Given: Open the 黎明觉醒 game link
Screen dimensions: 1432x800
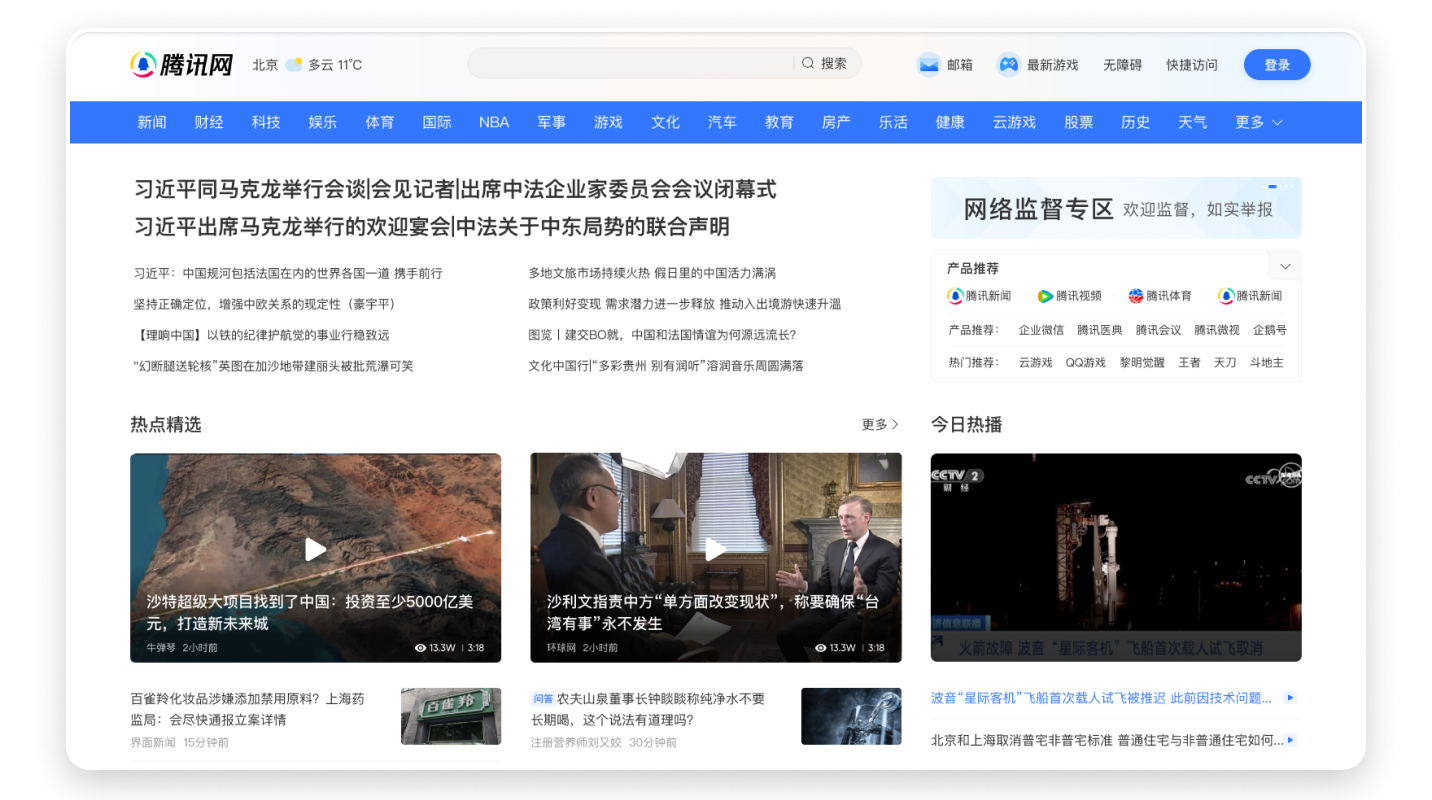Looking at the screenshot, I should [x=1142, y=363].
